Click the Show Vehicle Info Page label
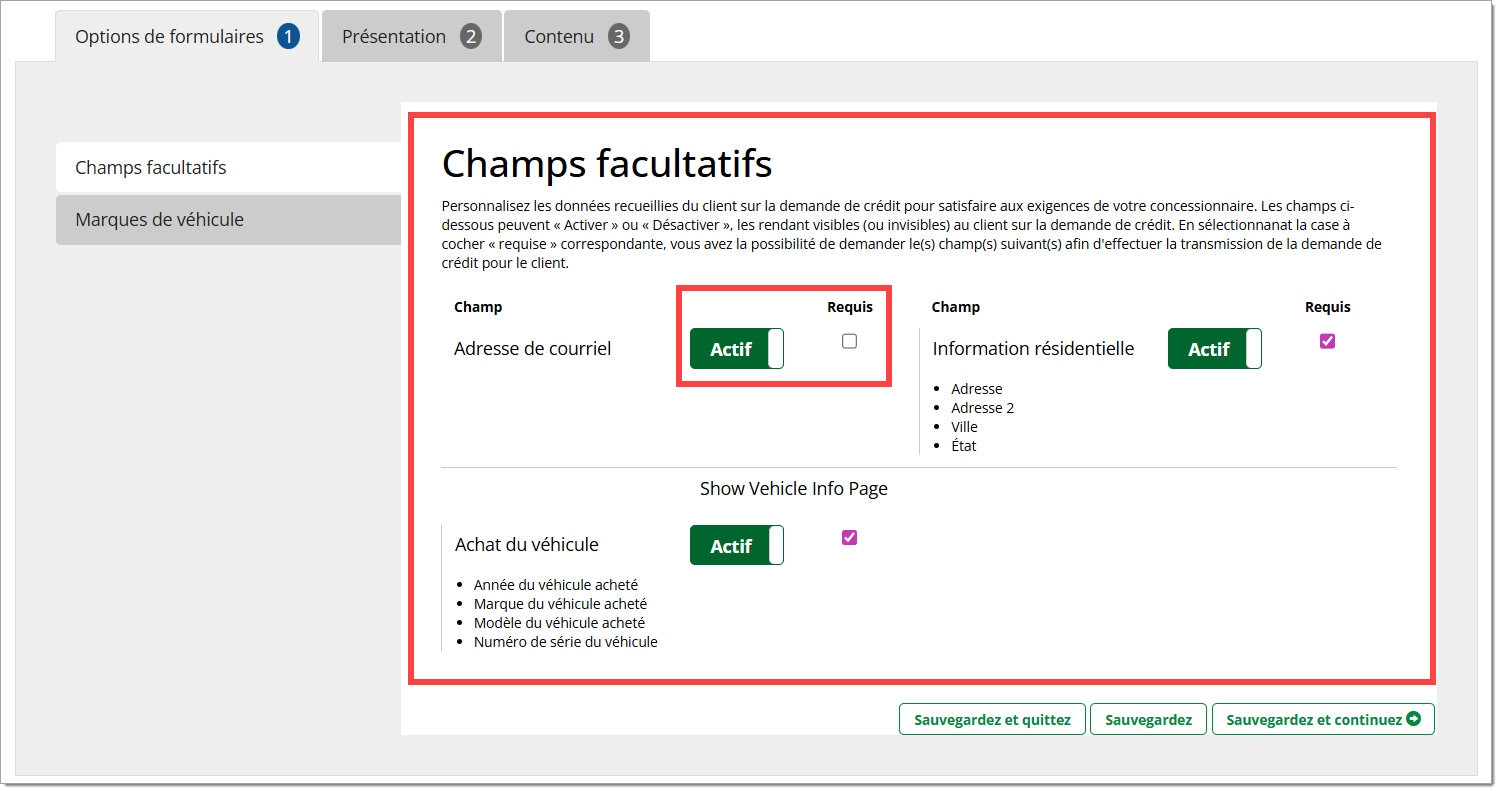Viewport: 1499px width, 791px height. pos(793,489)
